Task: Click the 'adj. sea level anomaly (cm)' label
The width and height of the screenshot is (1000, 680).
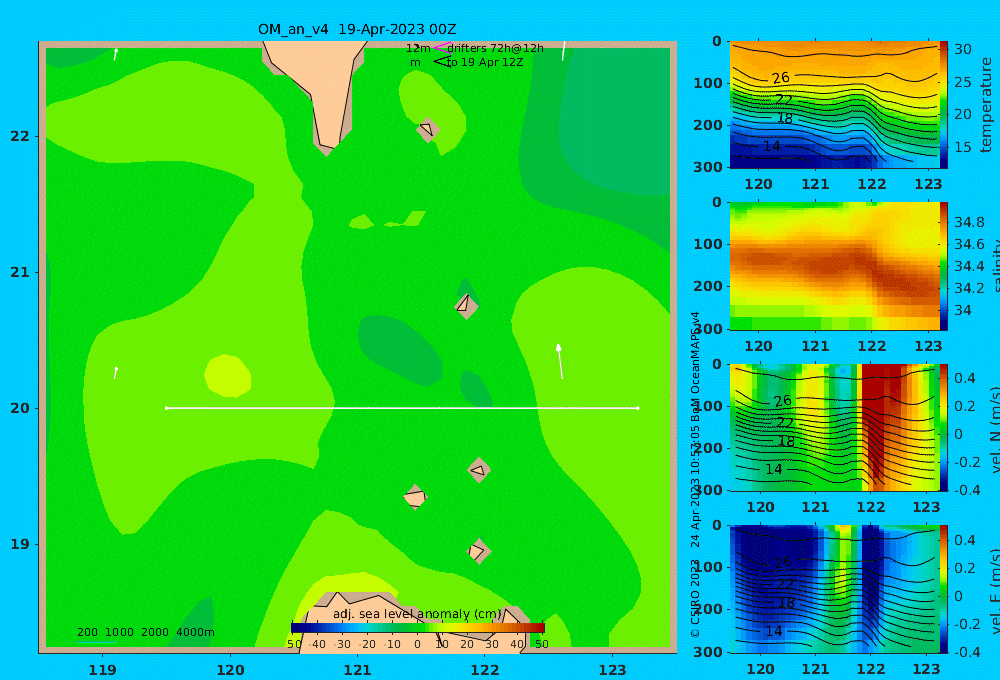Action: 417,614
